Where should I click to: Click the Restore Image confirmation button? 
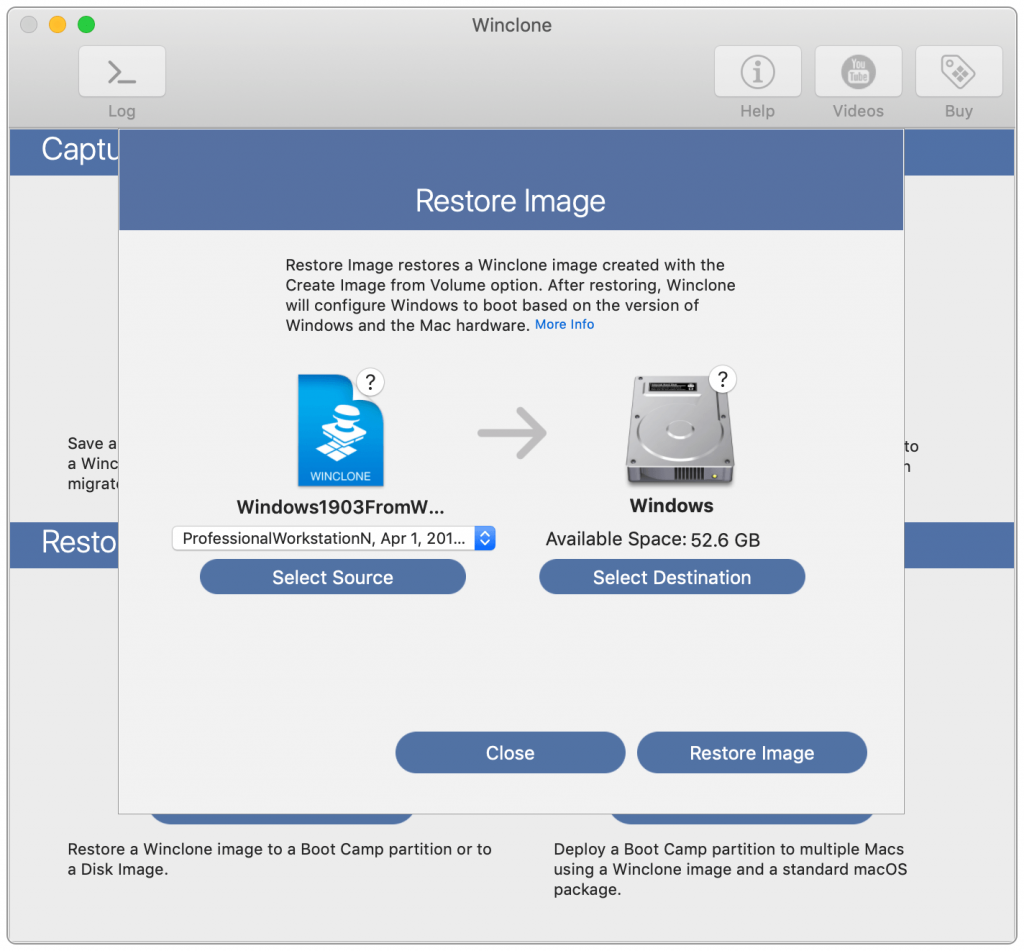coord(752,753)
